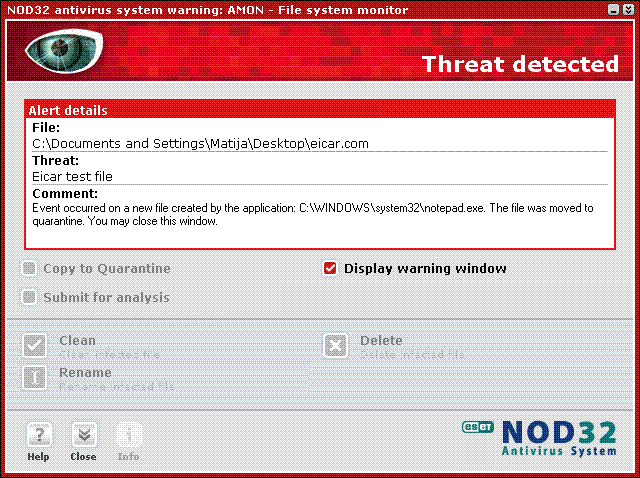The image size is (640, 478).
Task: Click the 'Comment:' label
Action: [x=65, y=193]
